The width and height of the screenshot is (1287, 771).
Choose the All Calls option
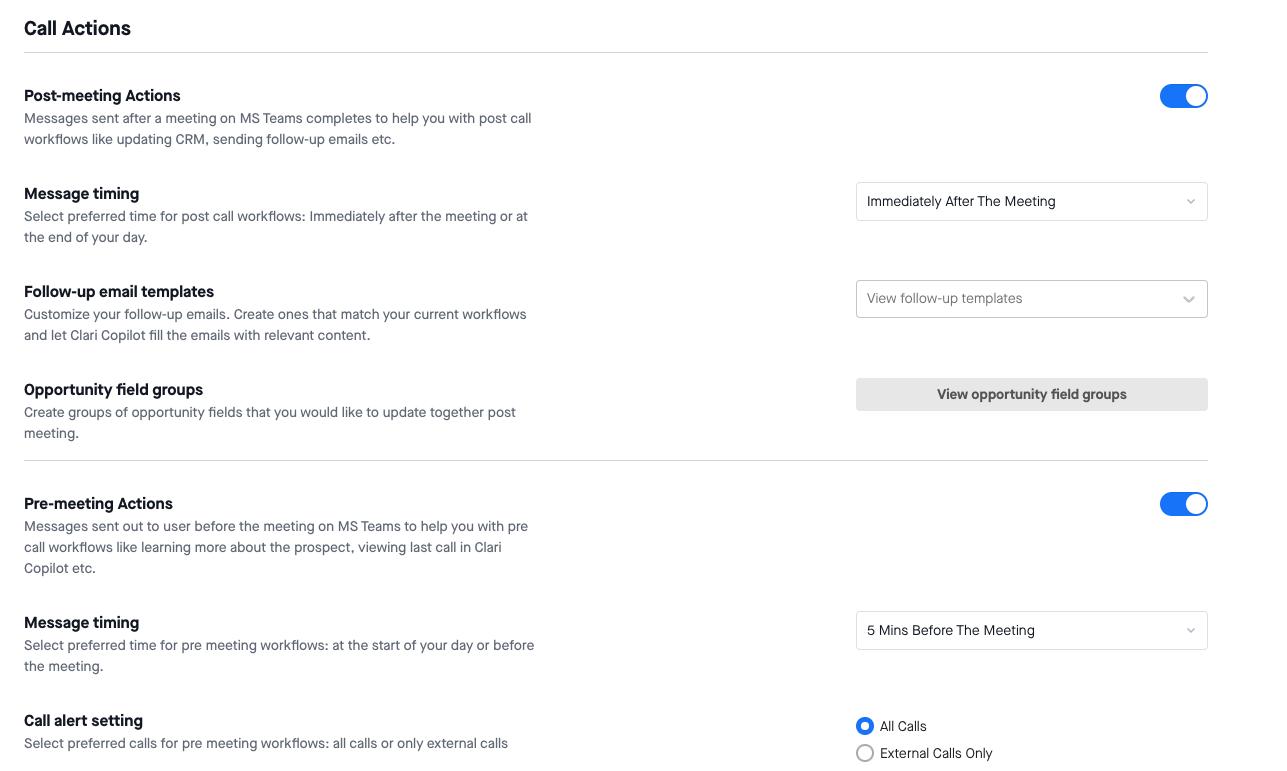click(x=864, y=726)
